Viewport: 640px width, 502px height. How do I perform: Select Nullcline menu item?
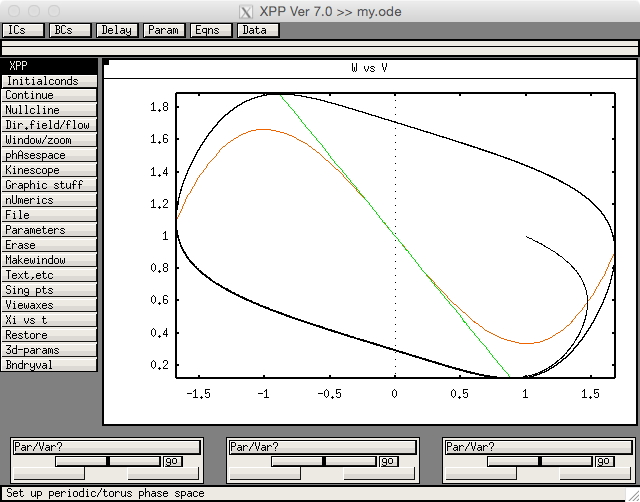point(49,110)
